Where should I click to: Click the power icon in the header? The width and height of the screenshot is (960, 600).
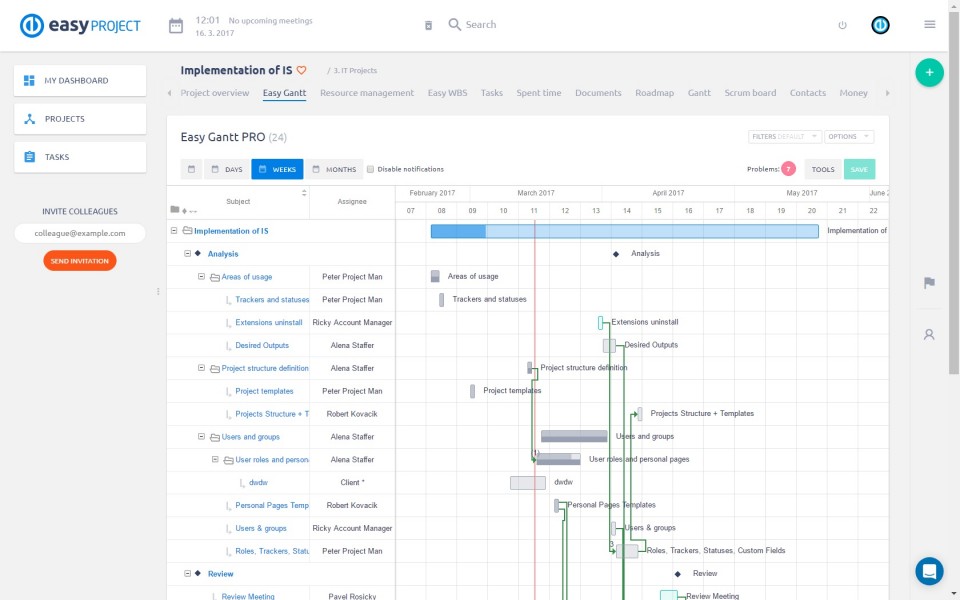click(842, 25)
